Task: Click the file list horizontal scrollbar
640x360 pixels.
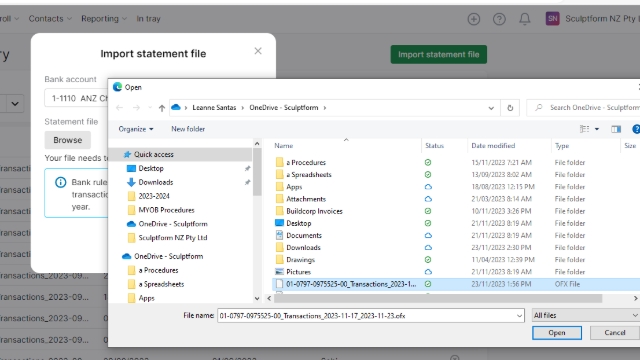Action: point(438,298)
